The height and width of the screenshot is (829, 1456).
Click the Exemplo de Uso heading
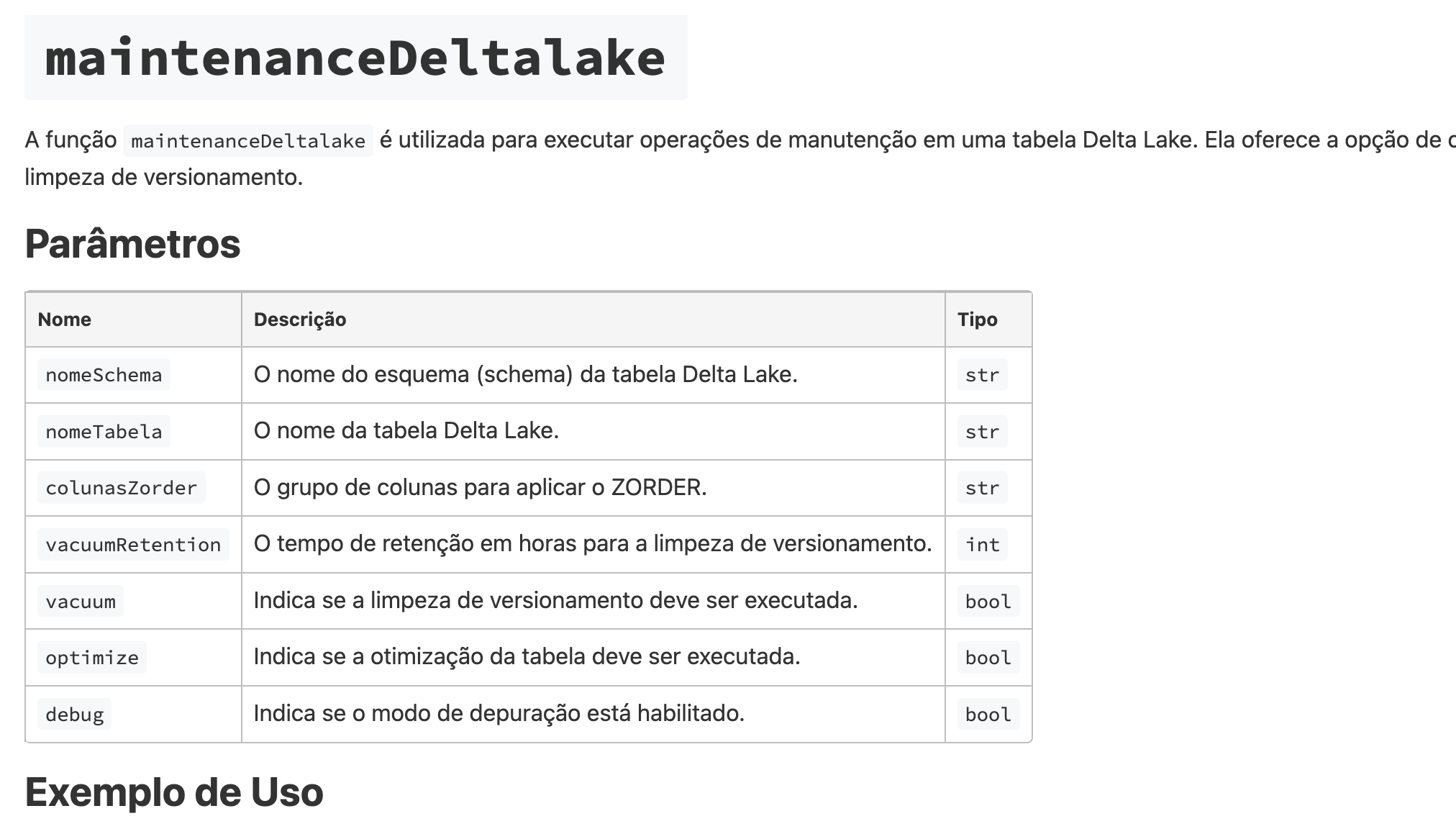point(174,792)
